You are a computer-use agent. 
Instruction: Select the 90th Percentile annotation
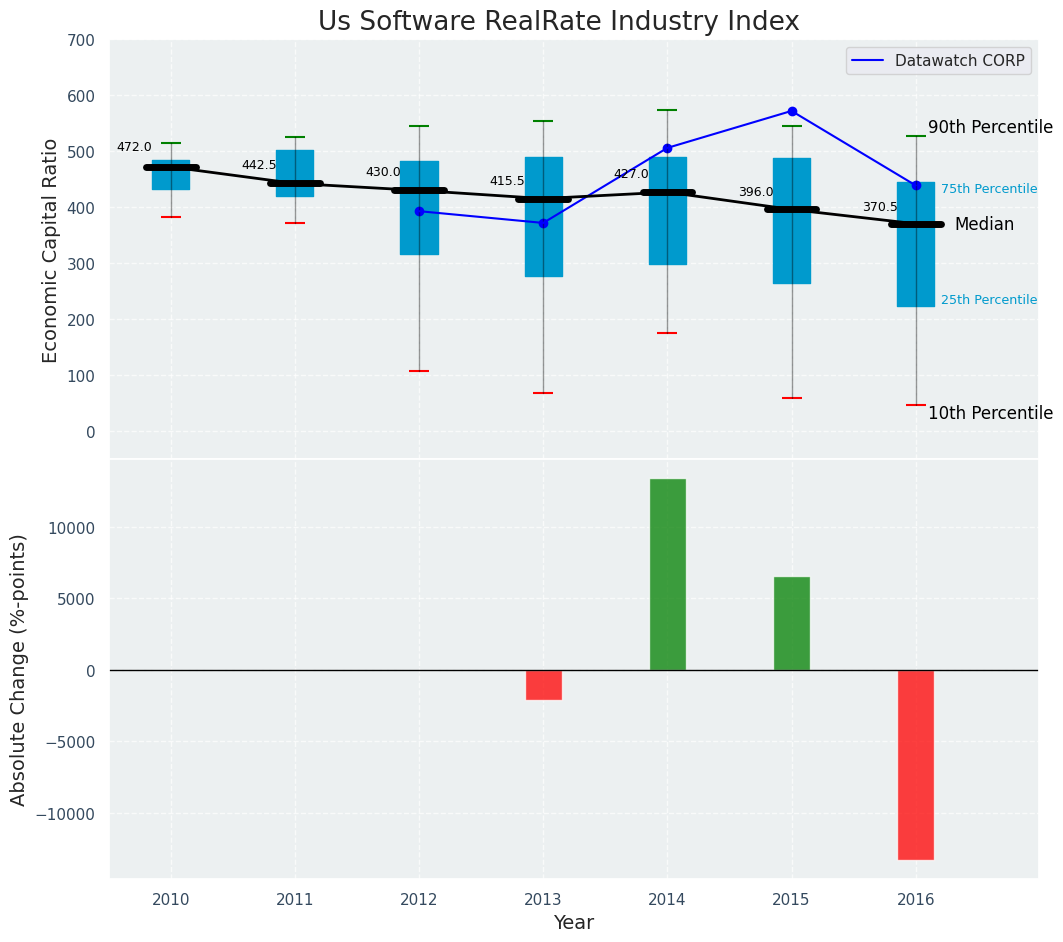point(990,127)
